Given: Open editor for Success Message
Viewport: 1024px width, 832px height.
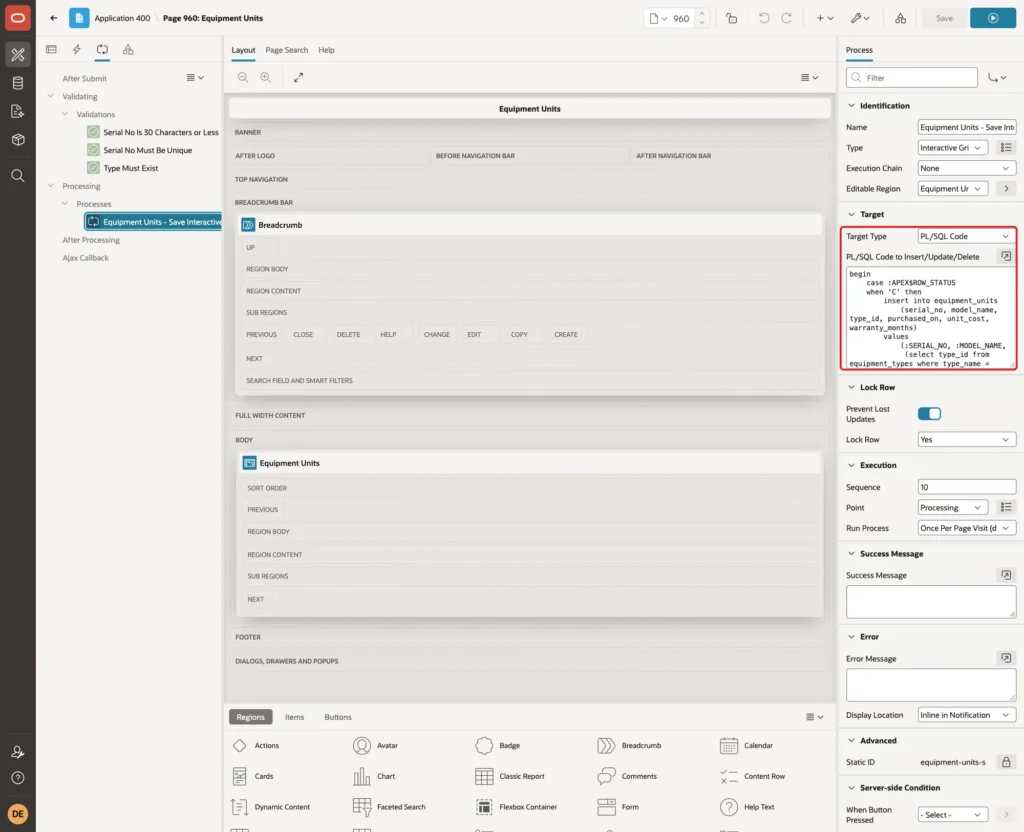Looking at the screenshot, I should (1006, 575).
